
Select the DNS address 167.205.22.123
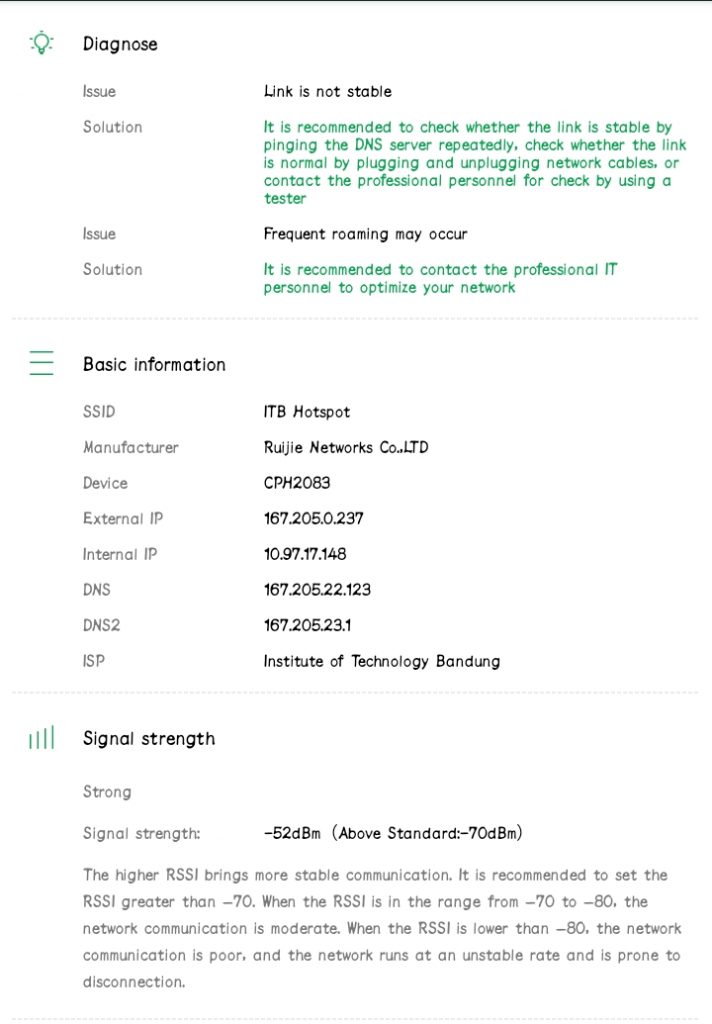317,590
